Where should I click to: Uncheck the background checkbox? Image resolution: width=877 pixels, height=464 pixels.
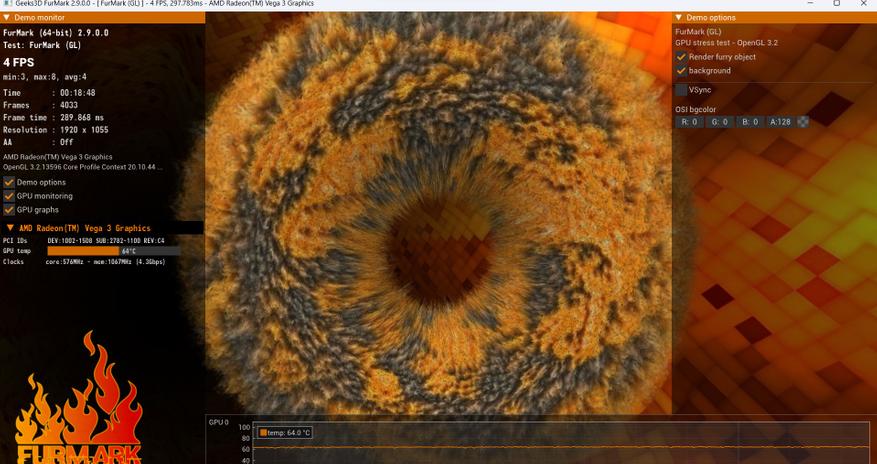click(681, 71)
